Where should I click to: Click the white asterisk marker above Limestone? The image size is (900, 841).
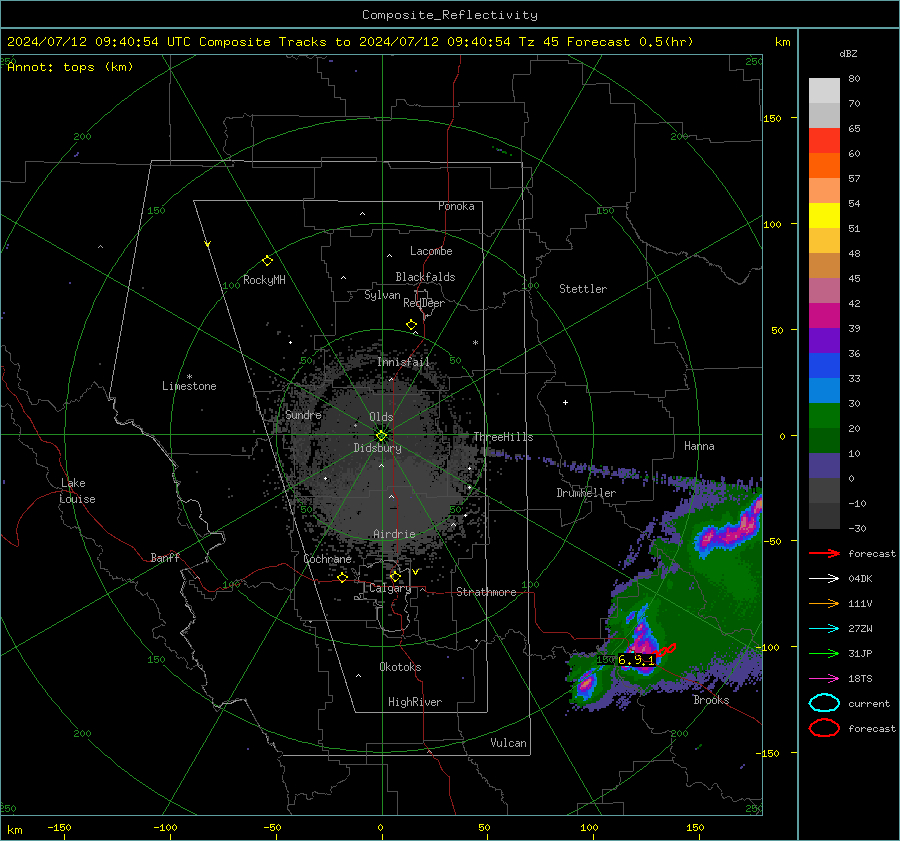[189, 377]
